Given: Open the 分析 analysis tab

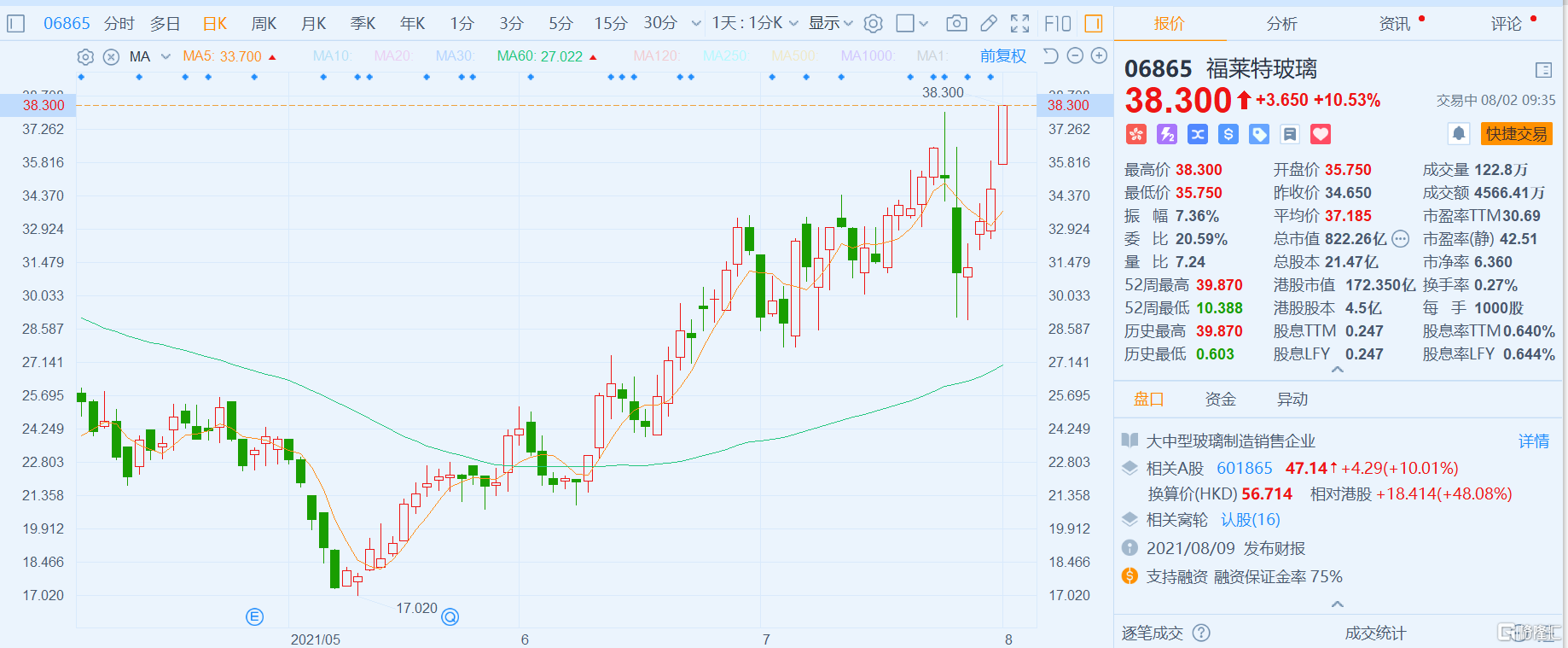Looking at the screenshot, I should point(1281,24).
